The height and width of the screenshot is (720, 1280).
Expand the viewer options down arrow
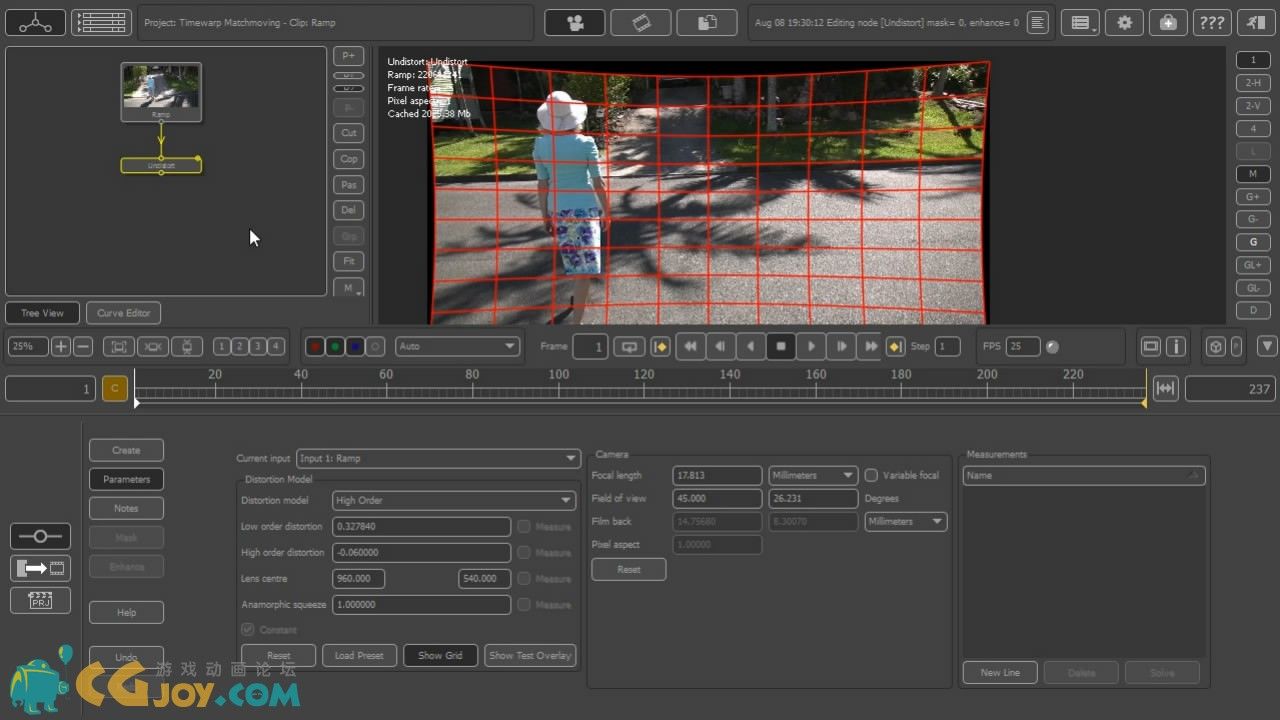click(1267, 346)
